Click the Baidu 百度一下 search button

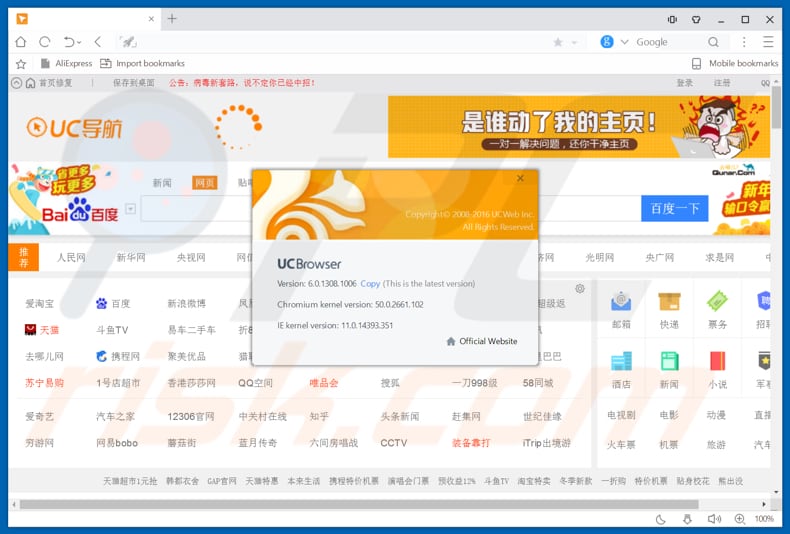(674, 208)
